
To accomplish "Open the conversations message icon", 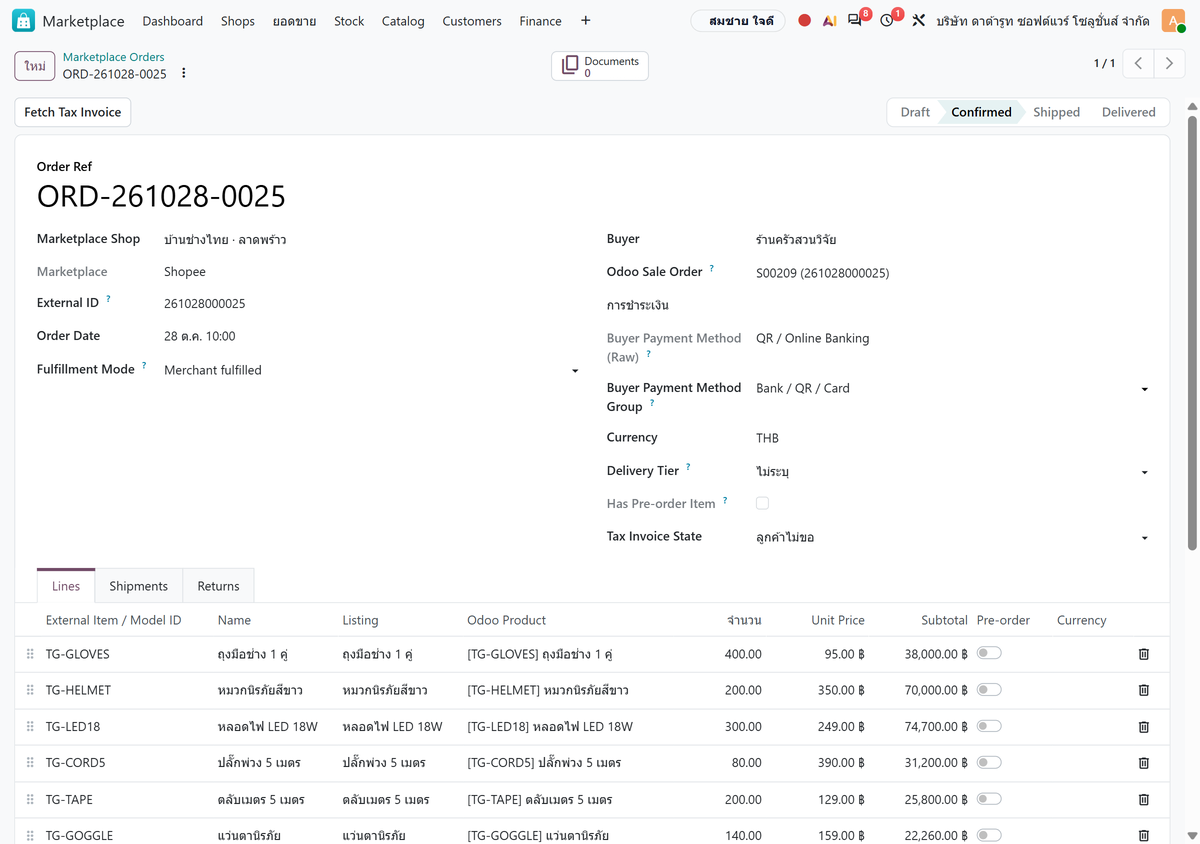I will click(854, 20).
